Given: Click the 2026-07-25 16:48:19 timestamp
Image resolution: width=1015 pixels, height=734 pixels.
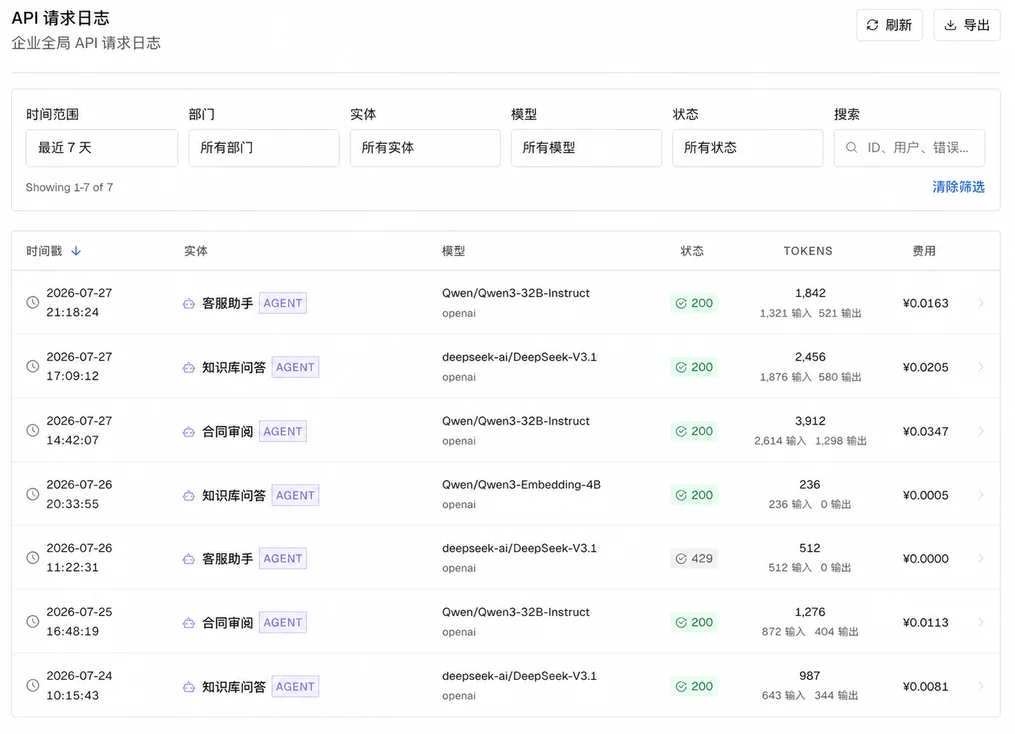Looking at the screenshot, I should [79, 621].
